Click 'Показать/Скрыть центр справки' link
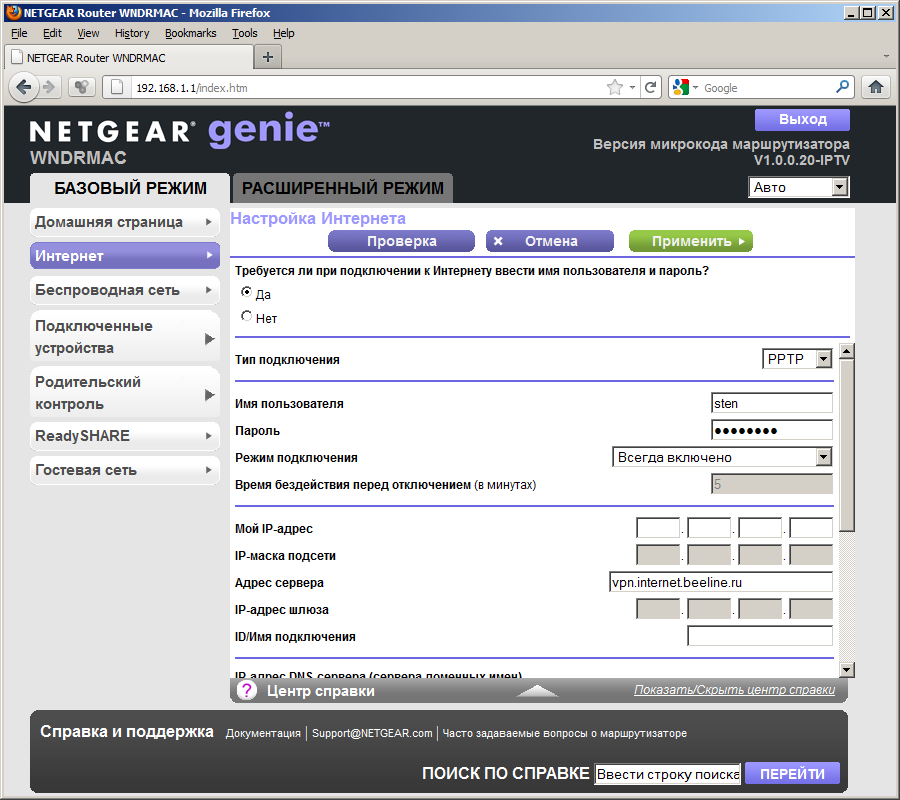900x800 pixels. coord(734,689)
